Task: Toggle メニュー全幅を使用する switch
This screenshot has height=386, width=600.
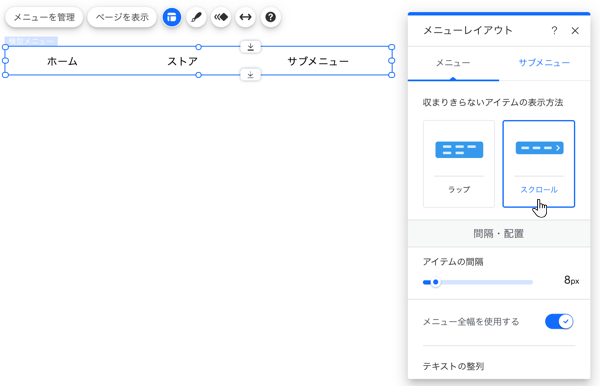Action: 559,322
